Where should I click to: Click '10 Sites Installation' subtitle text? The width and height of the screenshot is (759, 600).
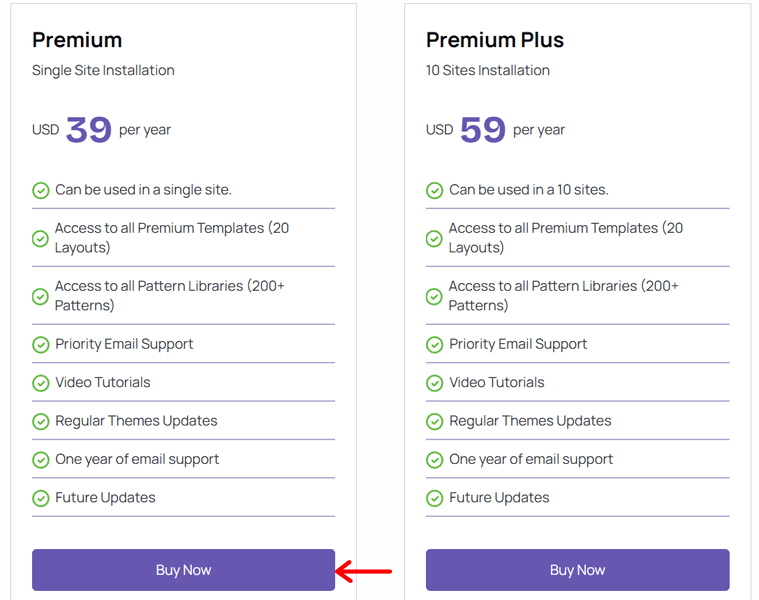point(488,70)
